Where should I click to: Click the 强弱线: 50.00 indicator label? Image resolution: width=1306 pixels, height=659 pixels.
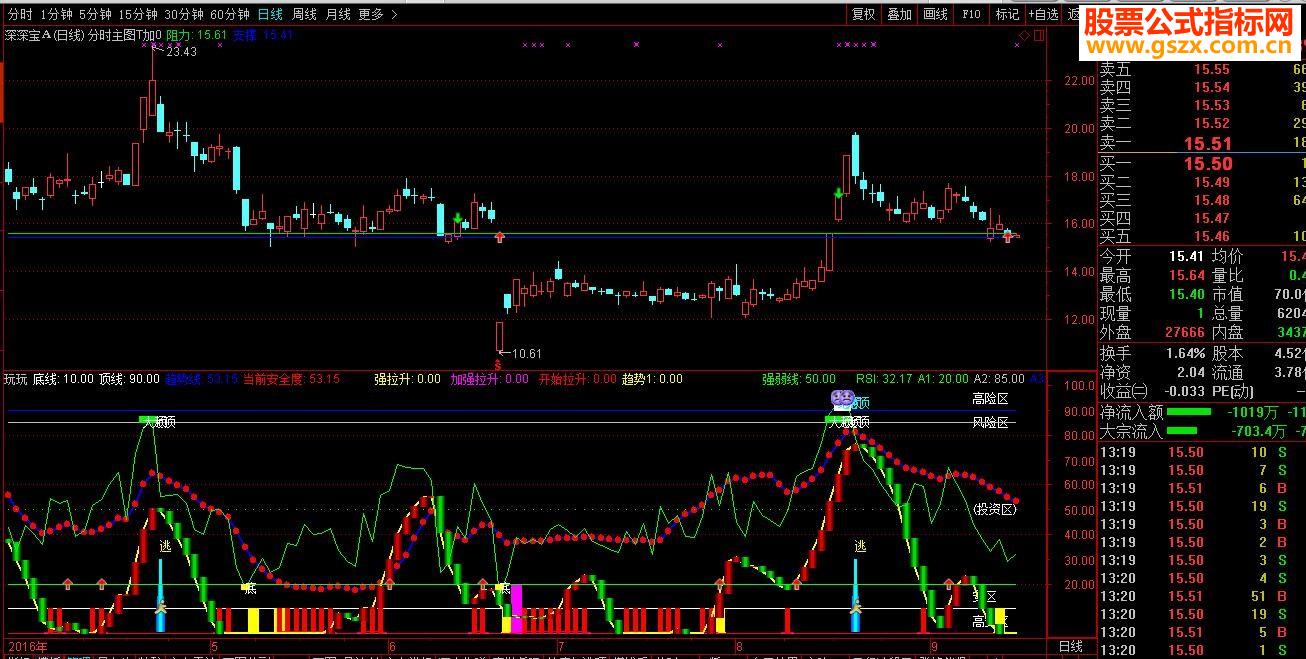click(x=798, y=379)
